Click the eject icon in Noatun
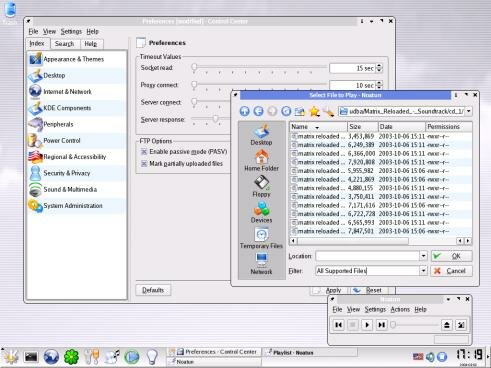 (x=447, y=325)
